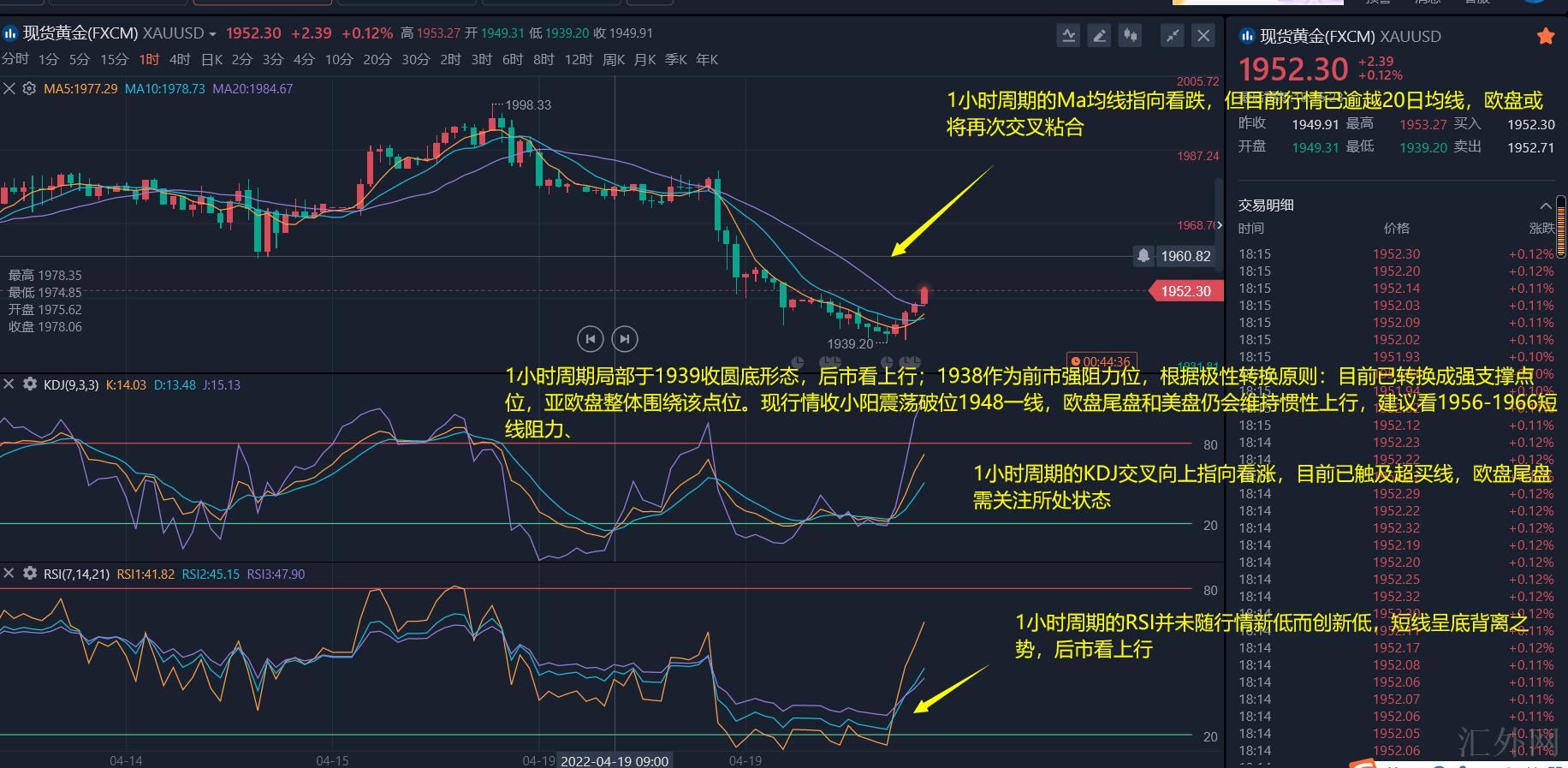The image size is (1568, 768).
Task: Switch to 月K timeframe
Action: (645, 59)
